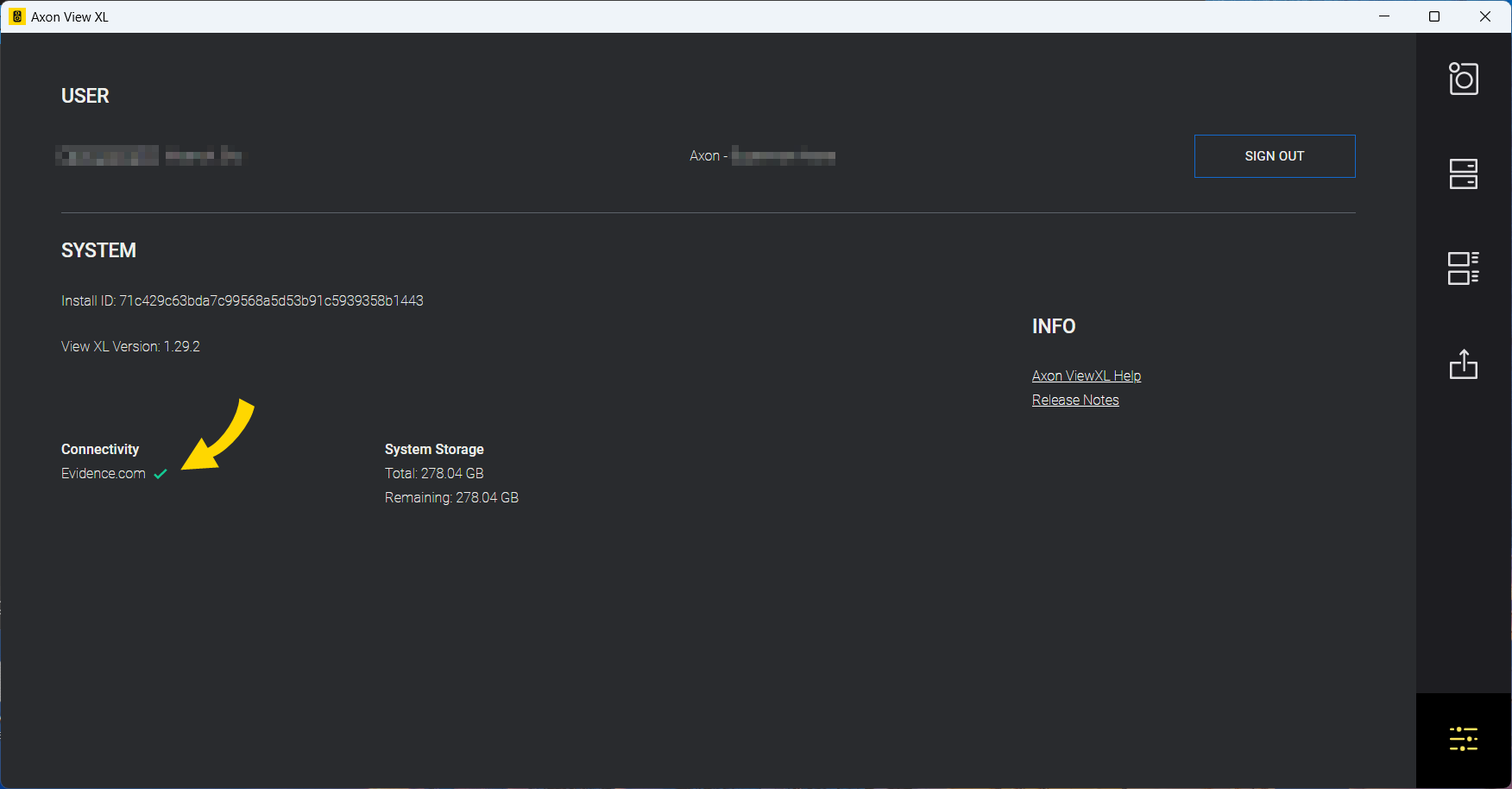Click the Remaining 278.04 GB storage line

451,497
